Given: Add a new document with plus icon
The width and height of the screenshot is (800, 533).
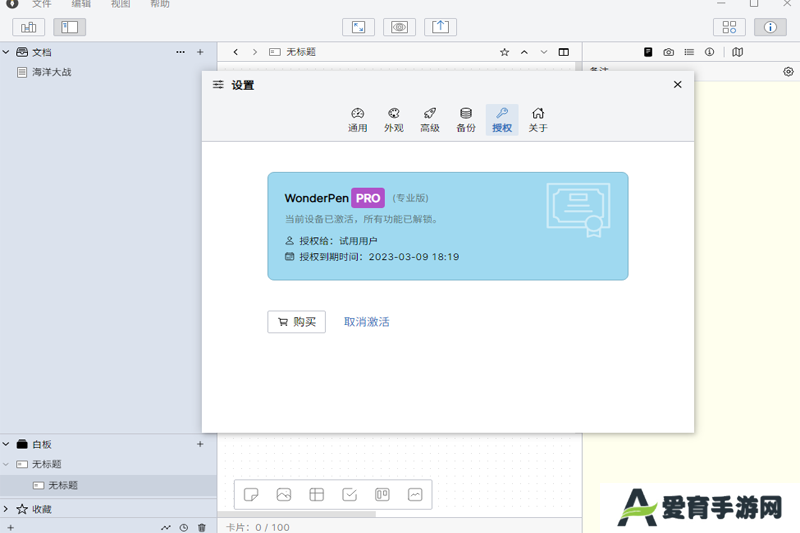Looking at the screenshot, I should point(200,52).
